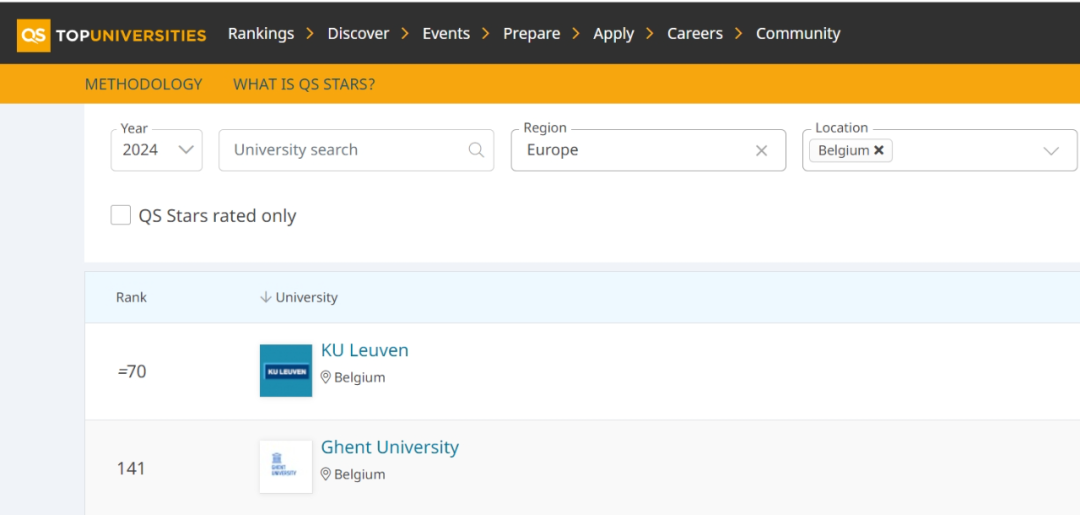Open the Apply menu

[x=614, y=34]
